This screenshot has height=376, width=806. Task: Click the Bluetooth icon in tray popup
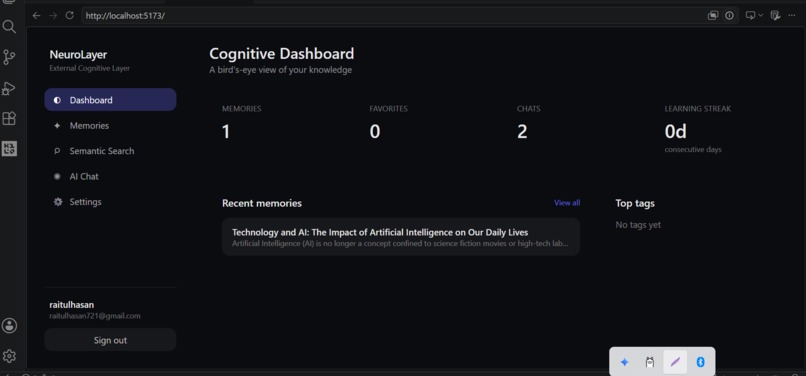(x=700, y=362)
